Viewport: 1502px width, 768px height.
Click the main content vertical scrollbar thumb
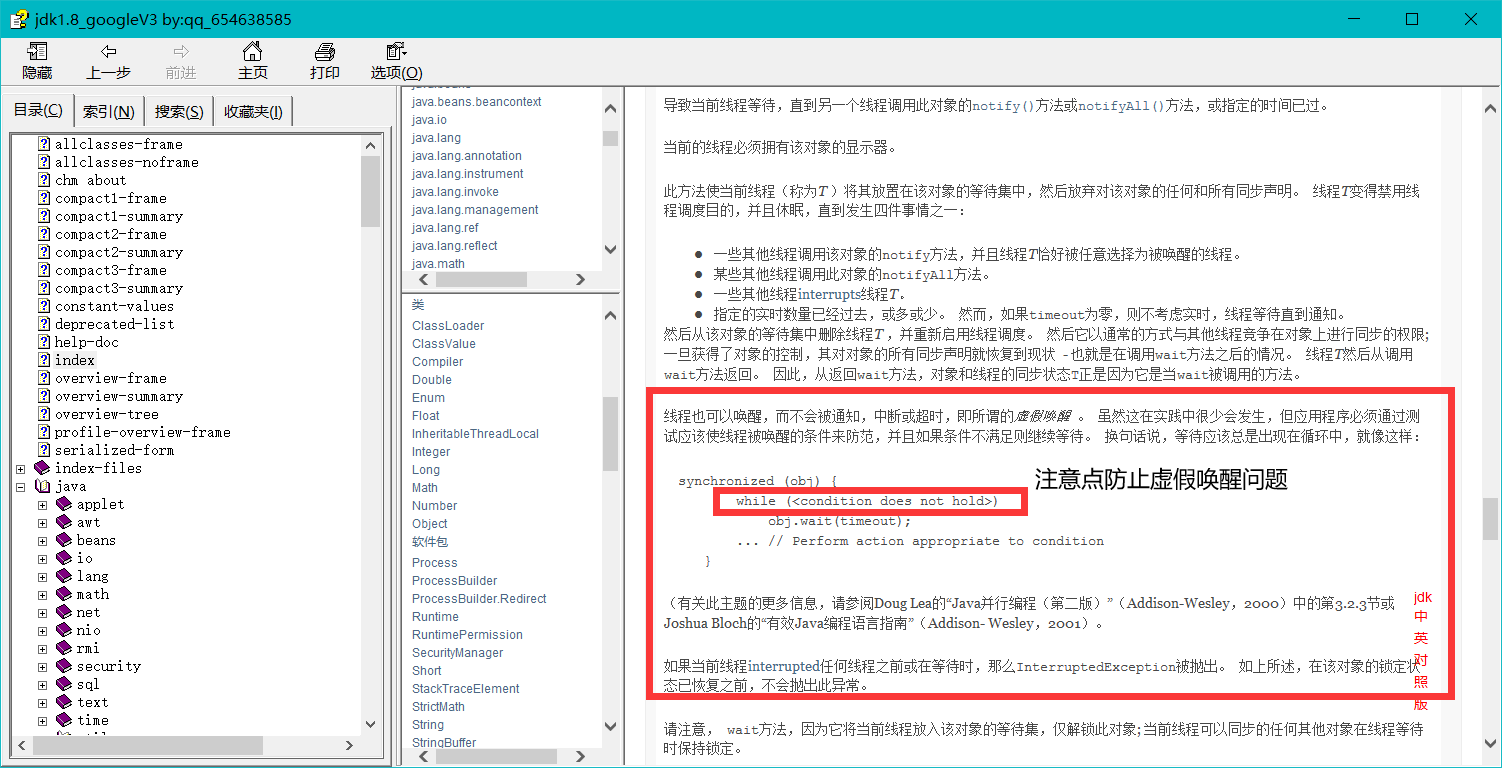pyautogui.click(x=1490, y=518)
